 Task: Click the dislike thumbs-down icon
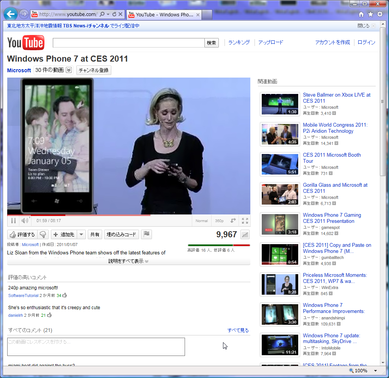click(43, 234)
